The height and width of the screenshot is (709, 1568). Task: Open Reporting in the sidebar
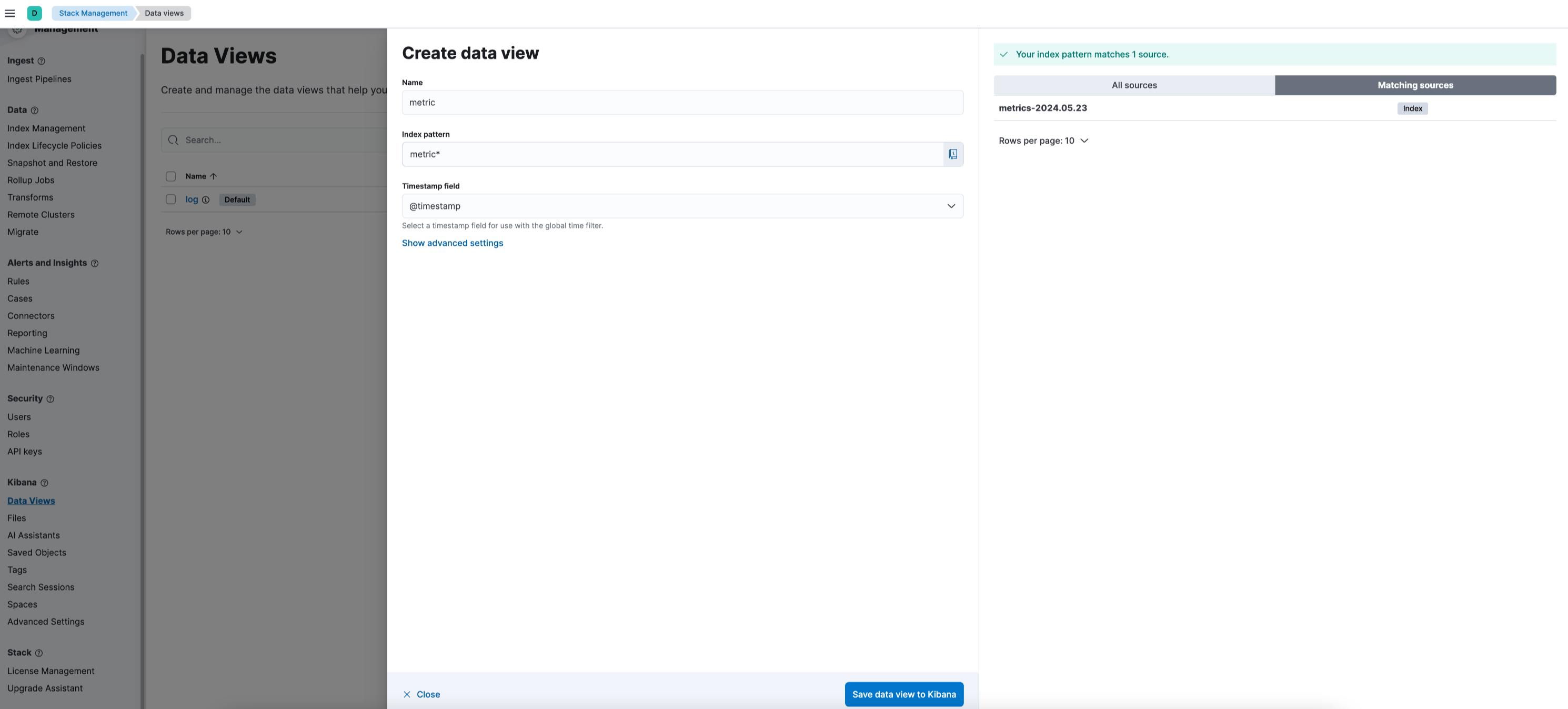coord(27,333)
